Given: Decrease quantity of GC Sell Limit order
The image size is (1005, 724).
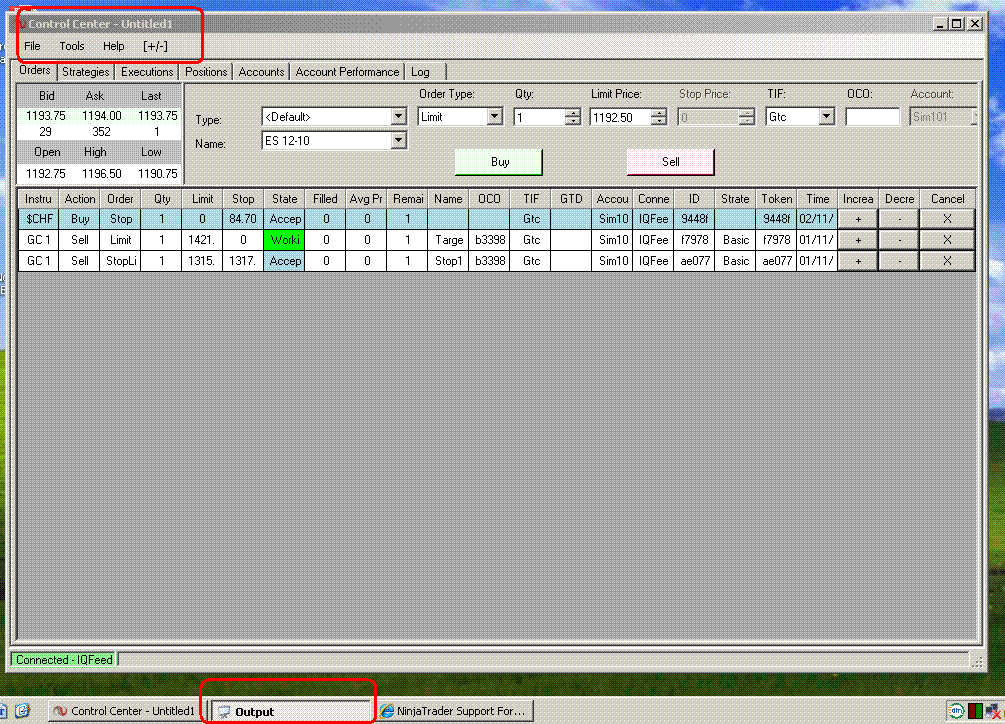Looking at the screenshot, I should pyautogui.click(x=899, y=240).
